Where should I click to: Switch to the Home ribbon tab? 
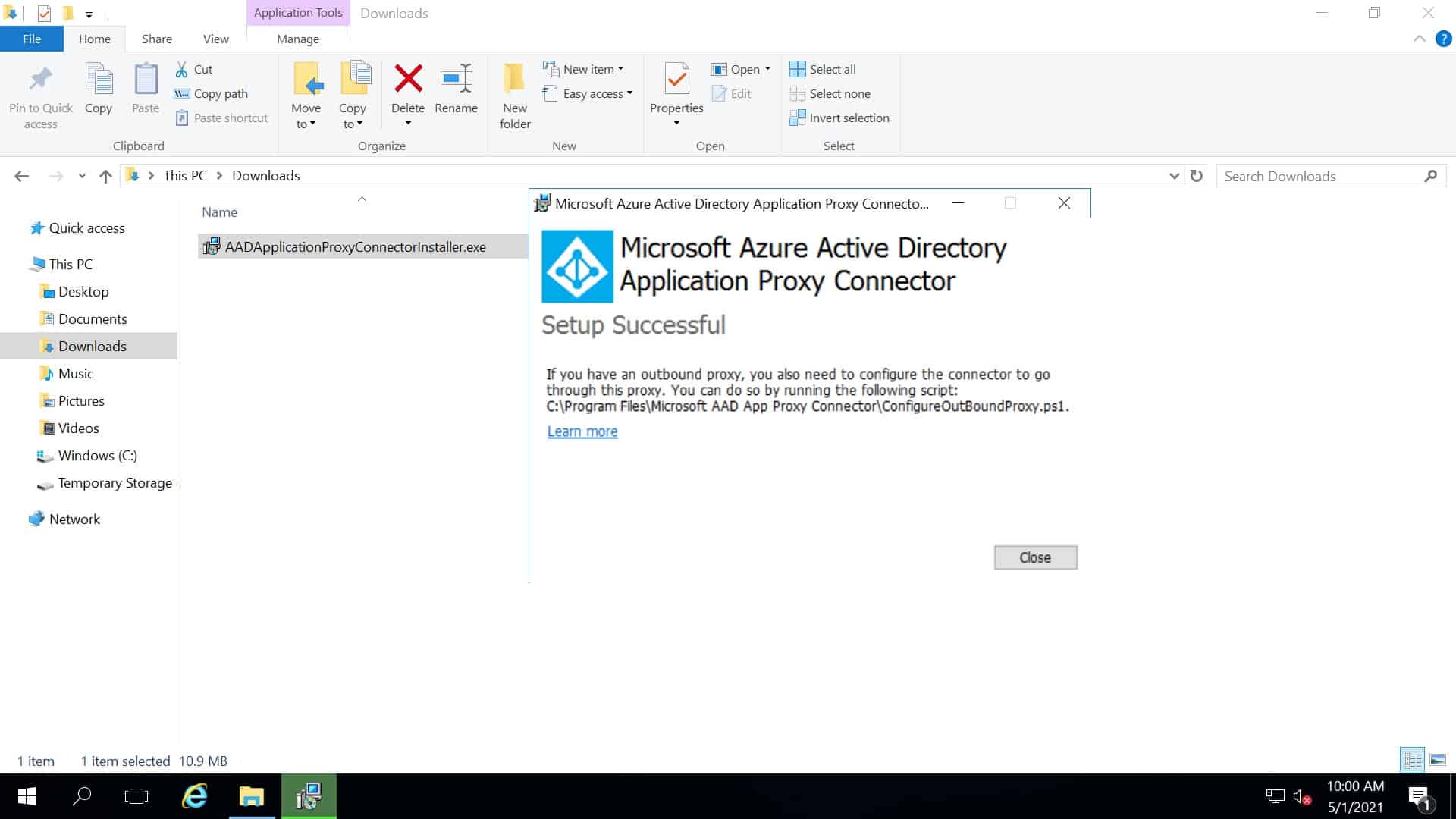[x=95, y=39]
